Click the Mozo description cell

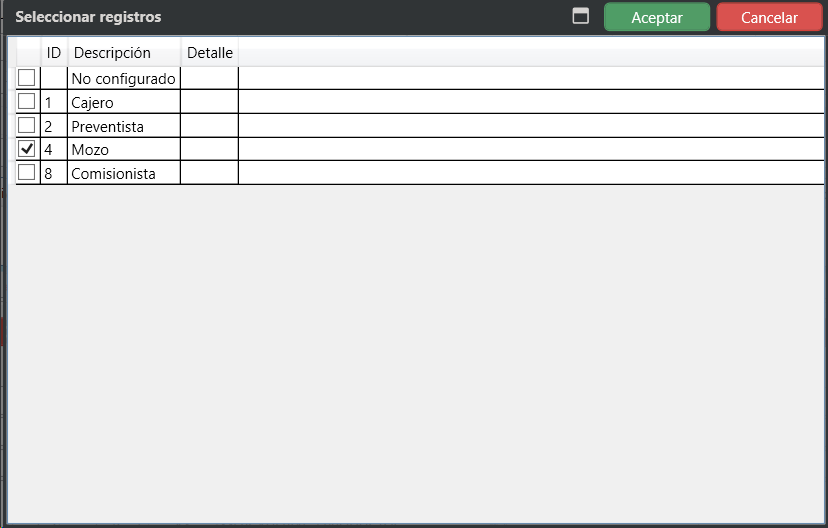[x=123, y=150]
